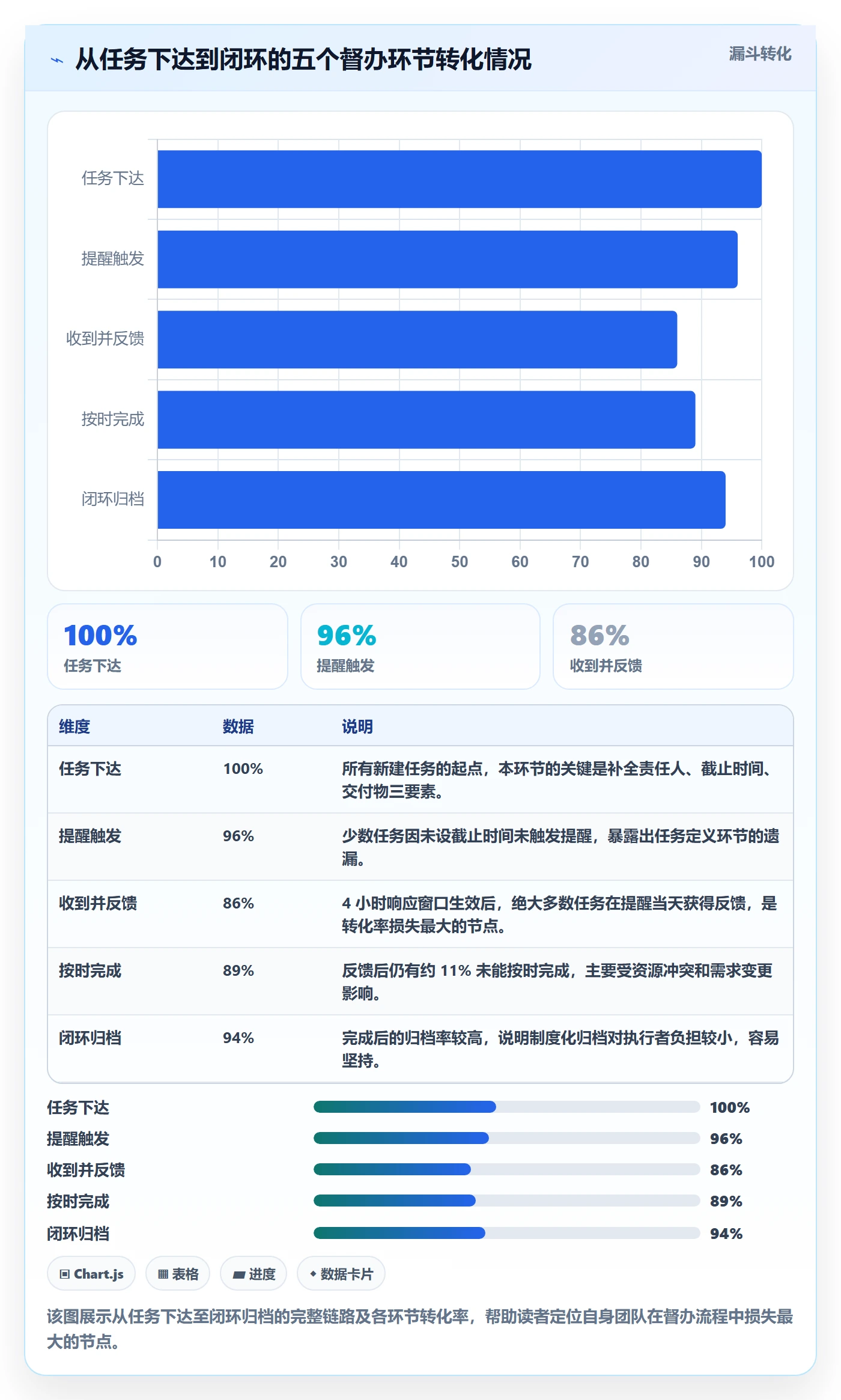The width and height of the screenshot is (841, 1400).
Task: Click the lightning icon beside the title
Action: click(57, 60)
